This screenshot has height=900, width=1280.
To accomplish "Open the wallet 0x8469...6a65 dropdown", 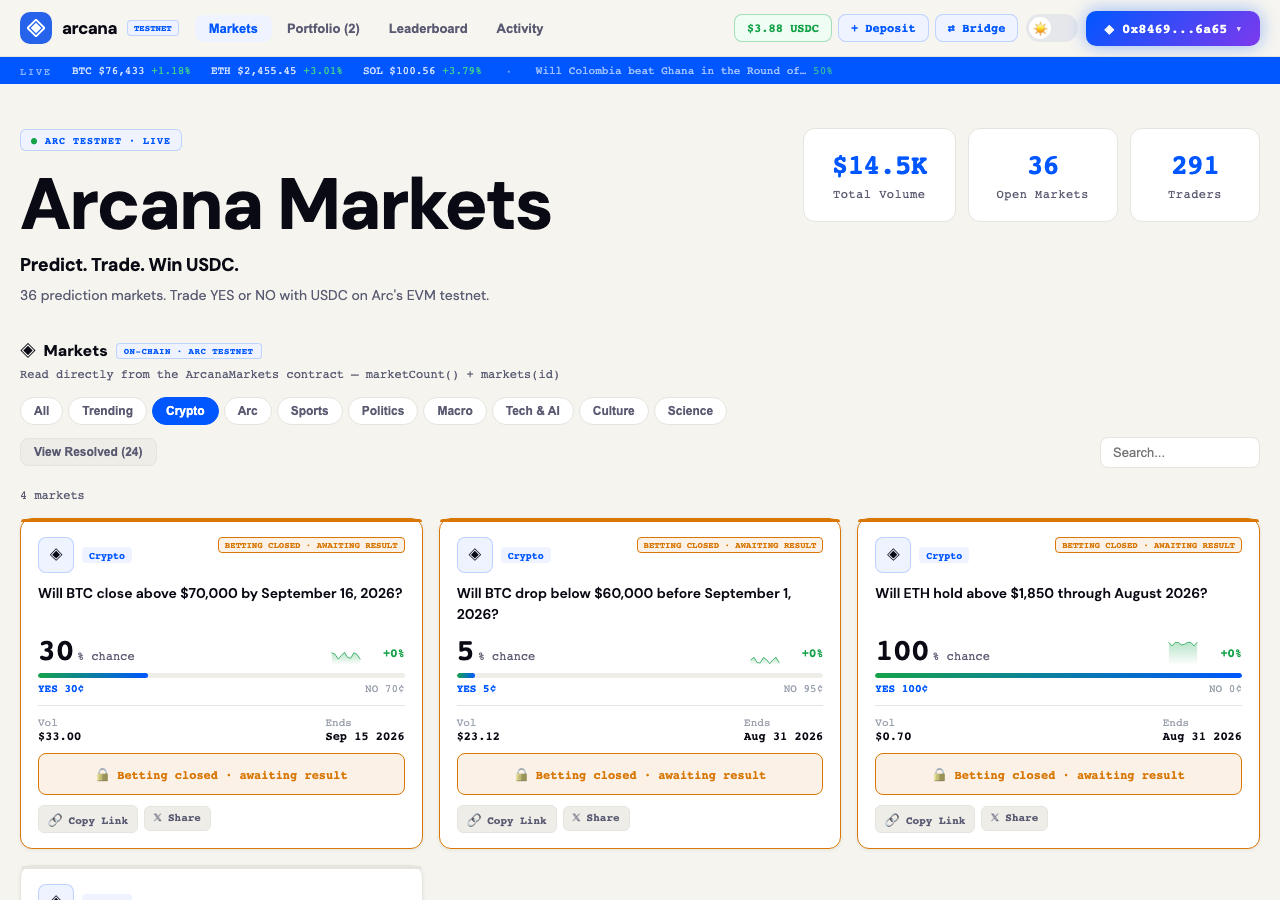I will pos(1173,29).
